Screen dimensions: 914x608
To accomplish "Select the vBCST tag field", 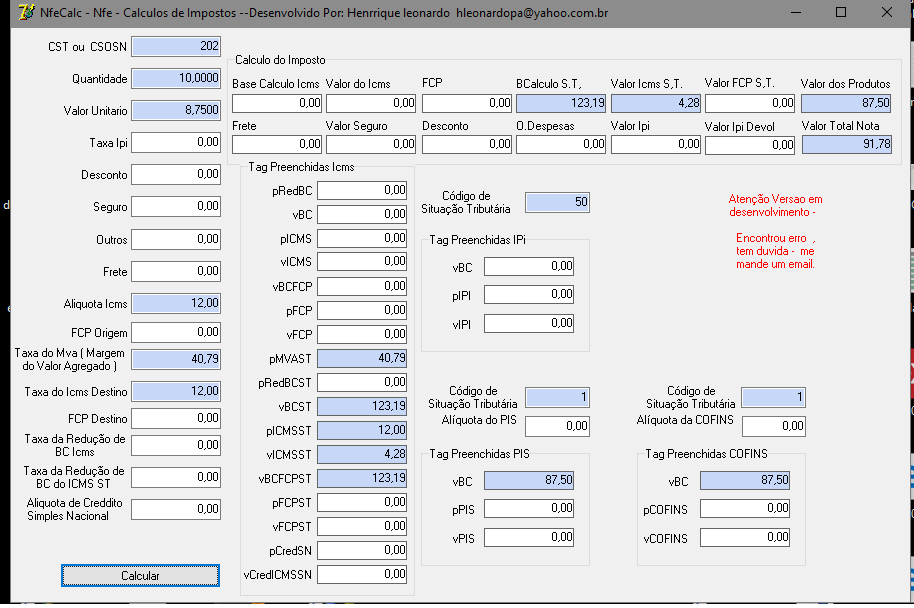I will pos(362,406).
